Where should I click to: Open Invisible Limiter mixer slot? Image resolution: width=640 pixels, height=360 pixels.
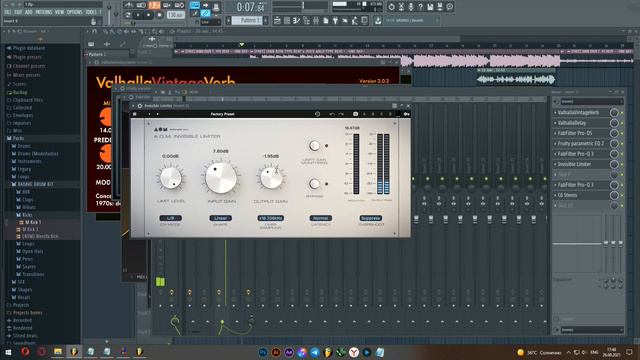click(x=581, y=164)
